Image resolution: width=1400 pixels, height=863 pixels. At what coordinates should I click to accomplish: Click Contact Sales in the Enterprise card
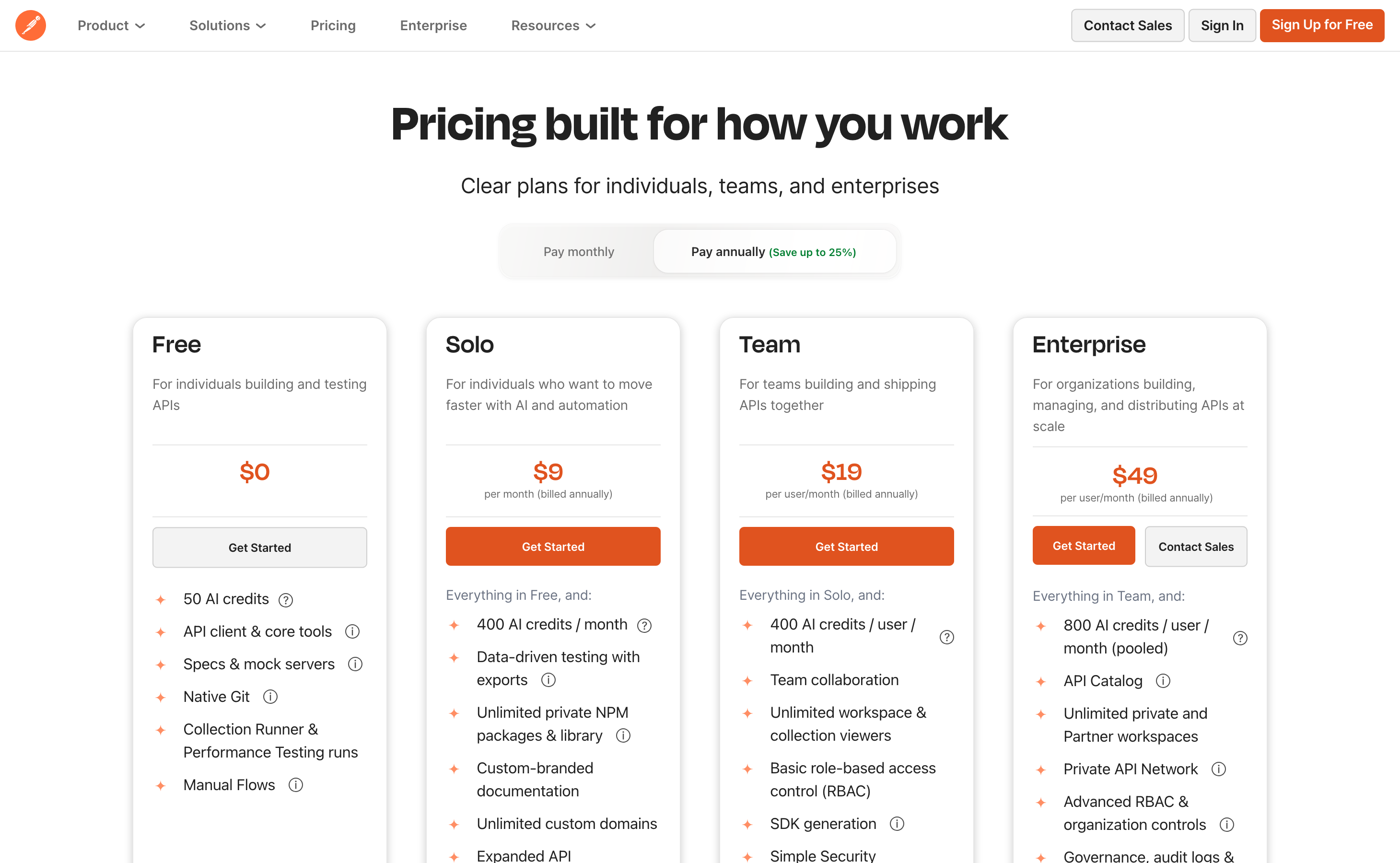(1196, 546)
